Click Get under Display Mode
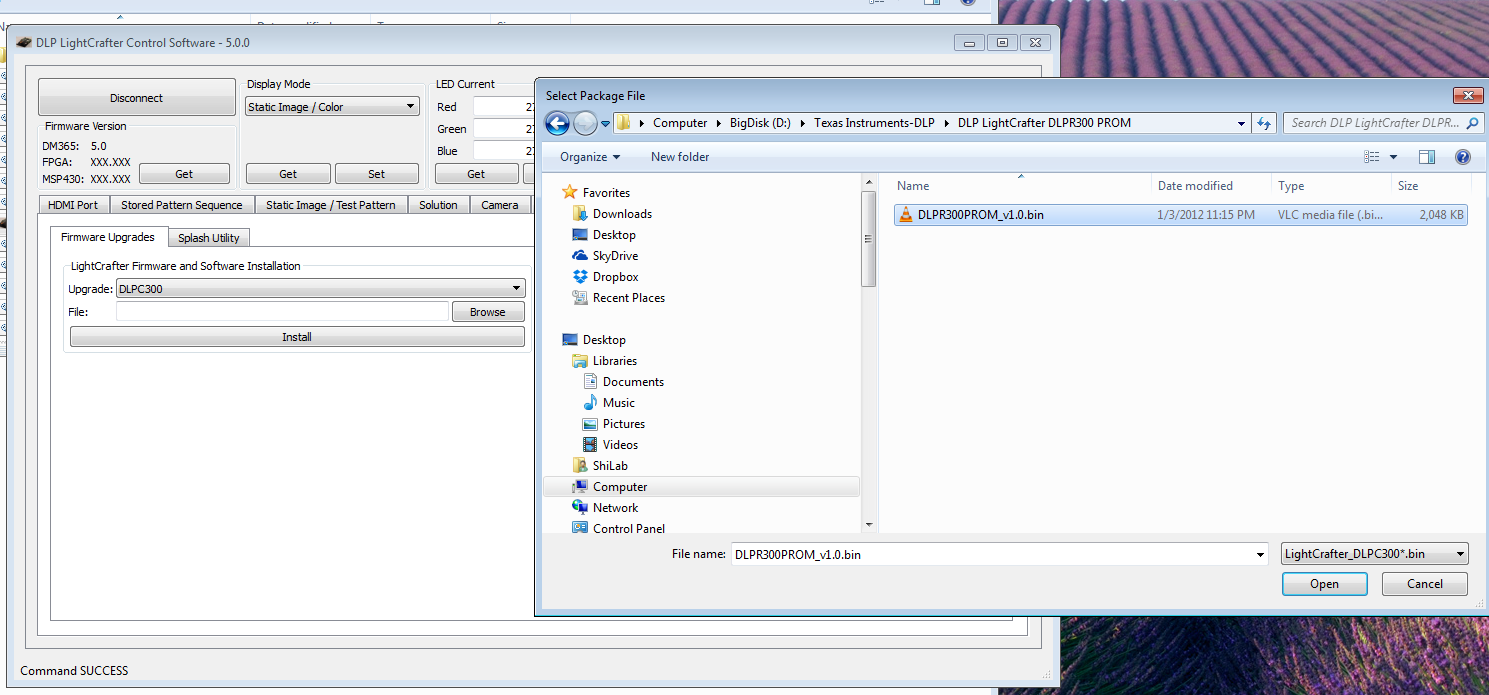 point(288,174)
